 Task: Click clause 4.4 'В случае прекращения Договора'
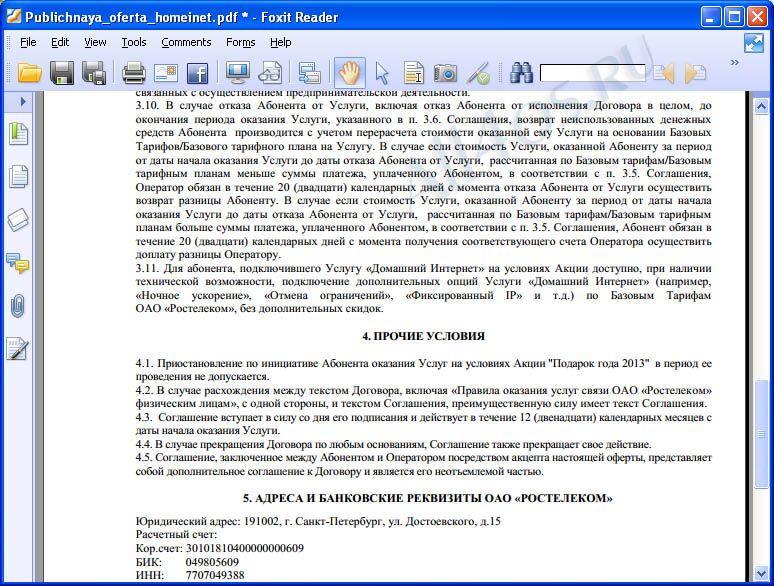click(x=393, y=444)
